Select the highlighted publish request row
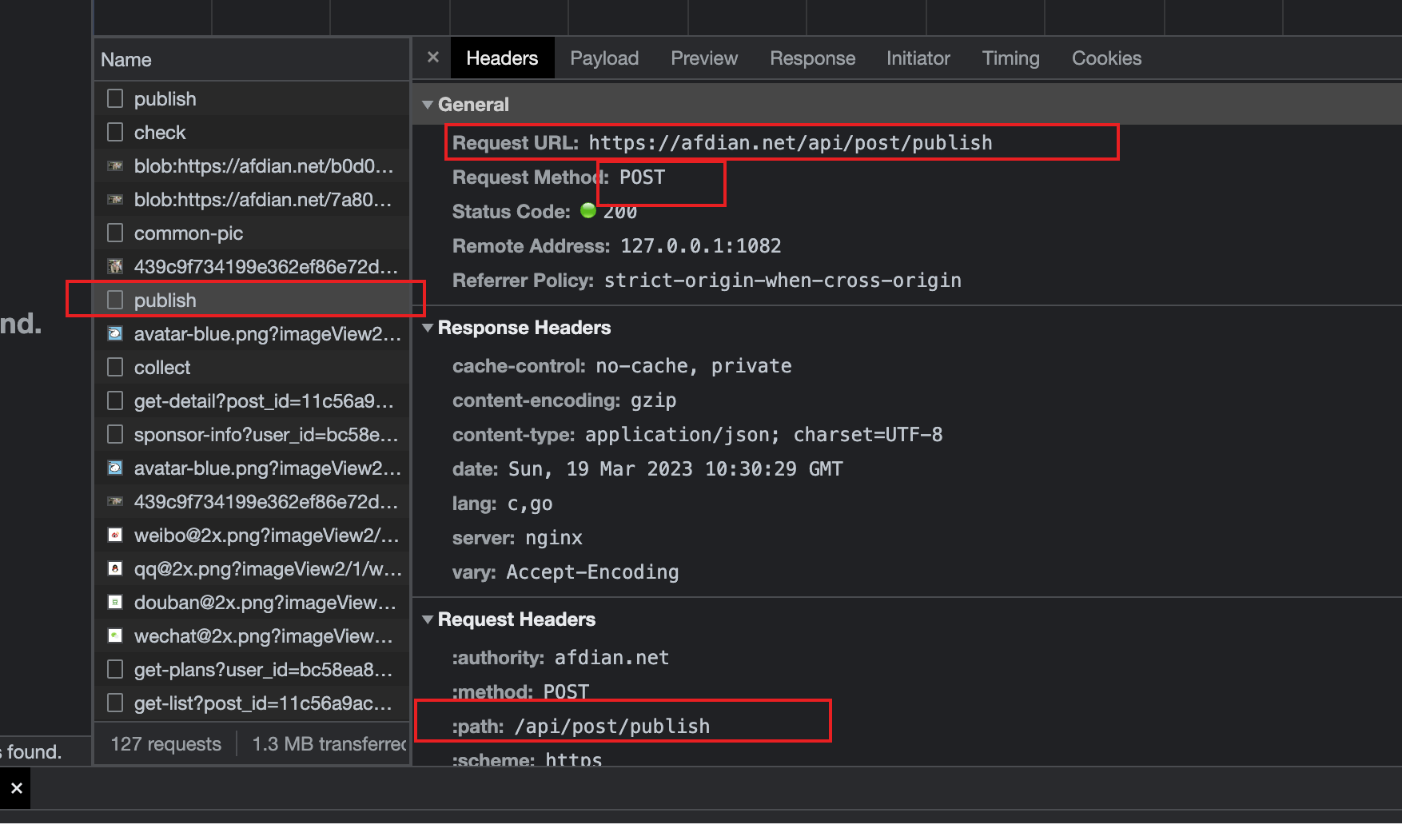1402x824 pixels. pyautogui.click(x=252, y=300)
